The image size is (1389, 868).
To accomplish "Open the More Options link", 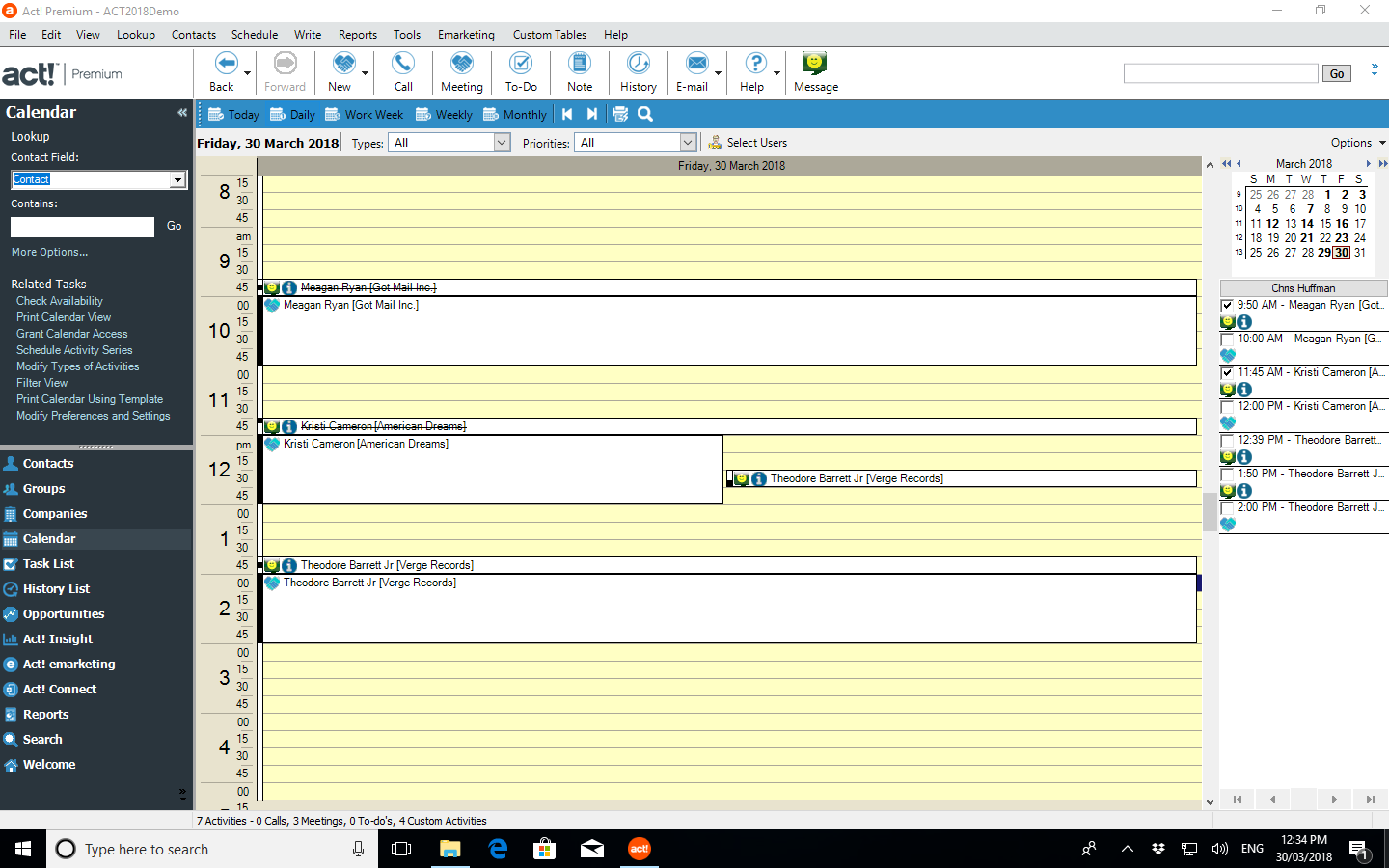I will pyautogui.click(x=49, y=252).
